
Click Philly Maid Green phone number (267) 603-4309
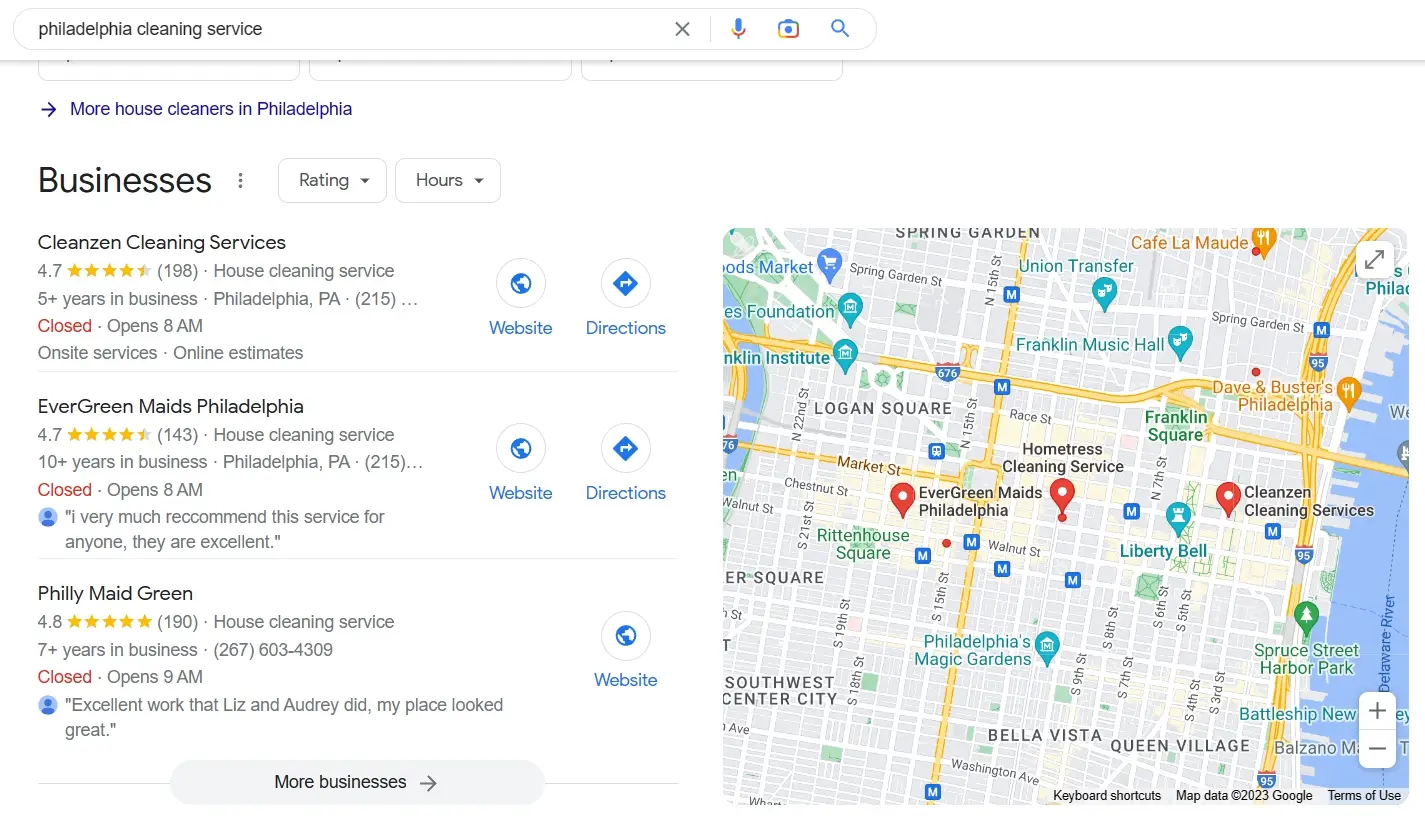point(273,650)
